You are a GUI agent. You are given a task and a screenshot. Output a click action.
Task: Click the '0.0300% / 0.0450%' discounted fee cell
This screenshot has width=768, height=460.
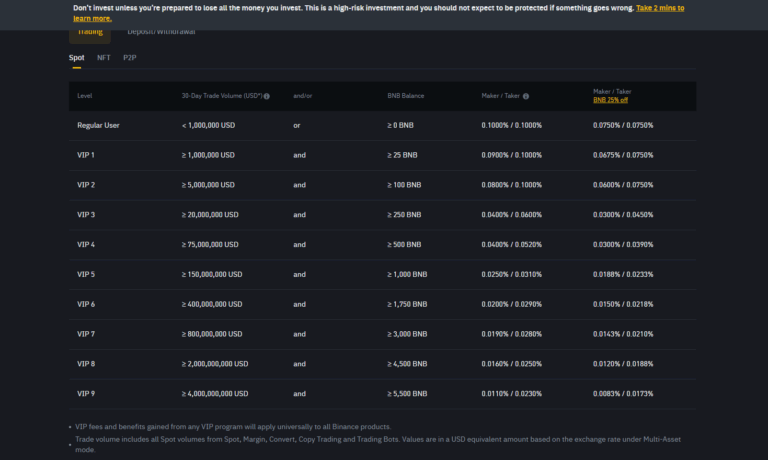click(x=623, y=215)
